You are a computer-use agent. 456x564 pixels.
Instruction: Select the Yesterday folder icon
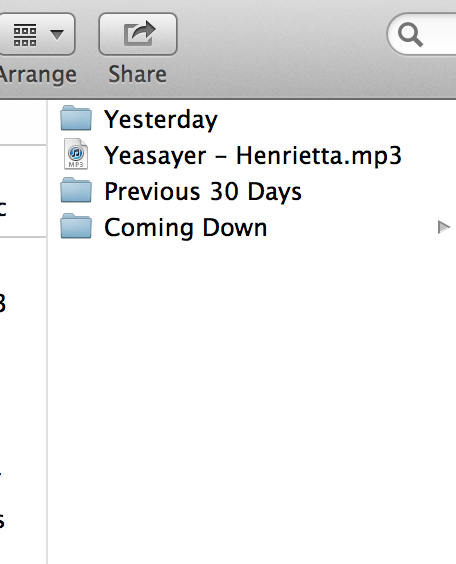coord(76,118)
